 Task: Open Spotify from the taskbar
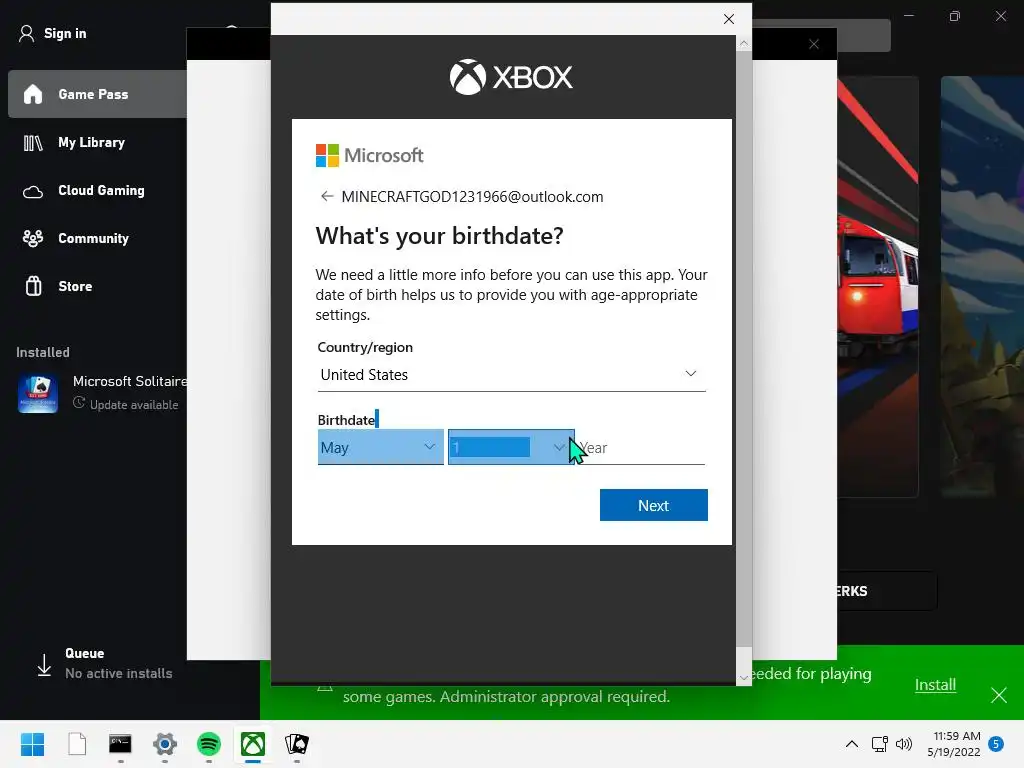[x=209, y=744]
